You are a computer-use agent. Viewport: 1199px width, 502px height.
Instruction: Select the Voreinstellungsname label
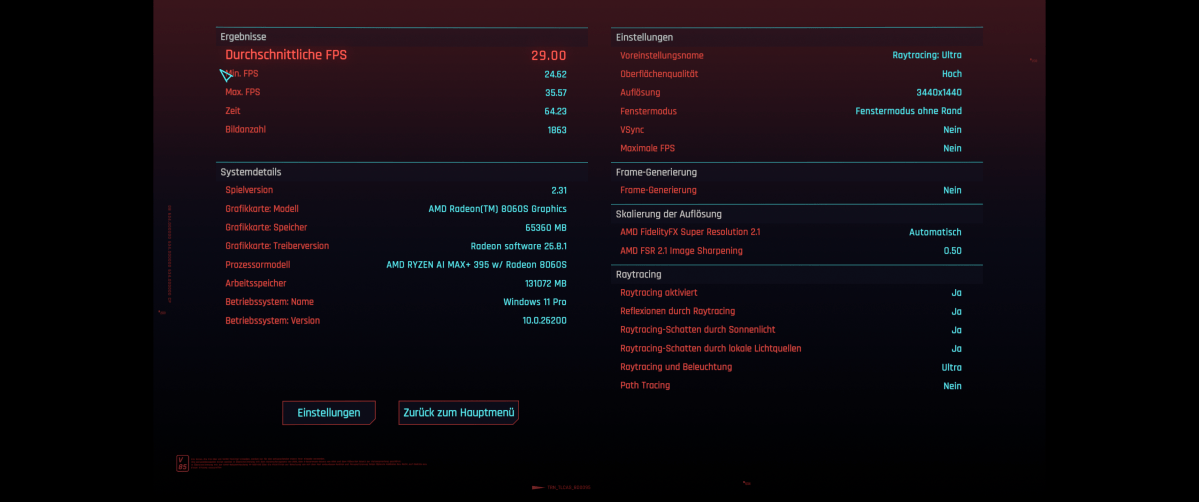coord(662,56)
